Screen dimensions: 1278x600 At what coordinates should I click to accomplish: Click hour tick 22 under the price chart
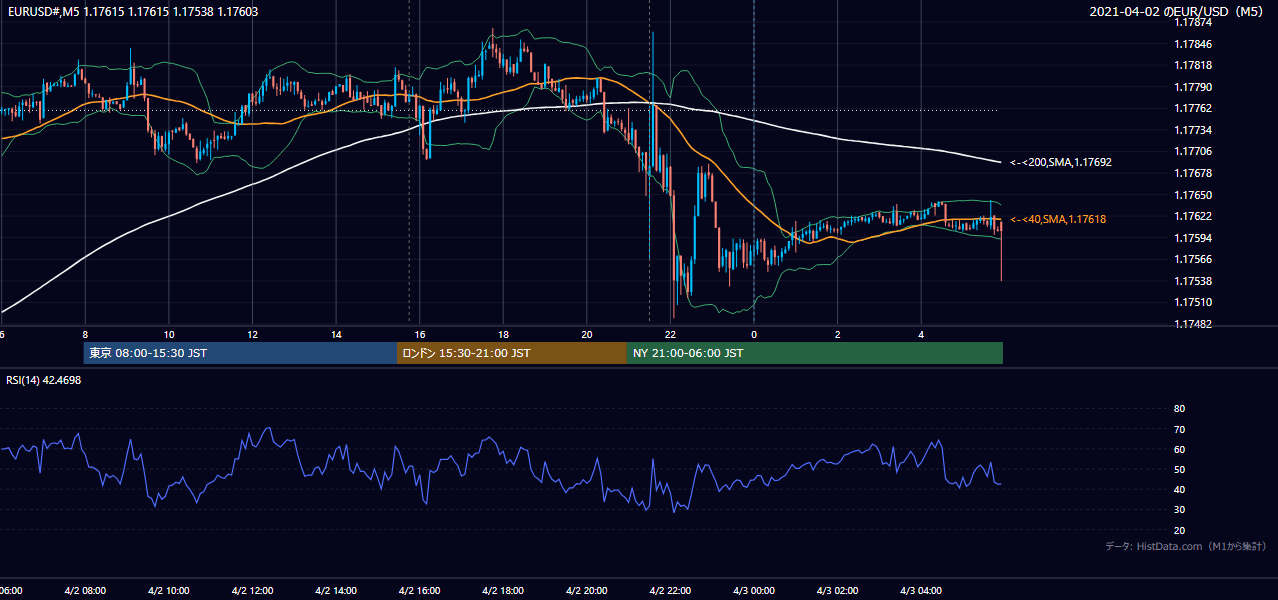670,335
